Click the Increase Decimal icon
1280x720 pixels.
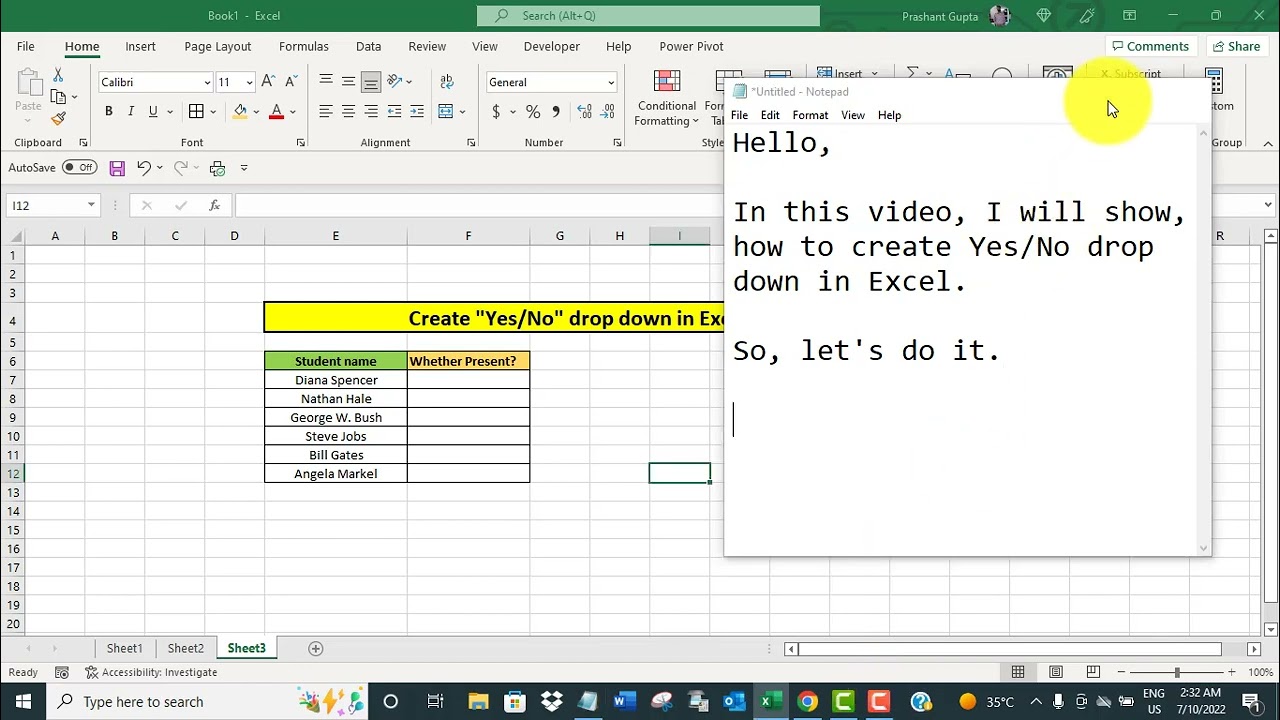click(x=582, y=111)
